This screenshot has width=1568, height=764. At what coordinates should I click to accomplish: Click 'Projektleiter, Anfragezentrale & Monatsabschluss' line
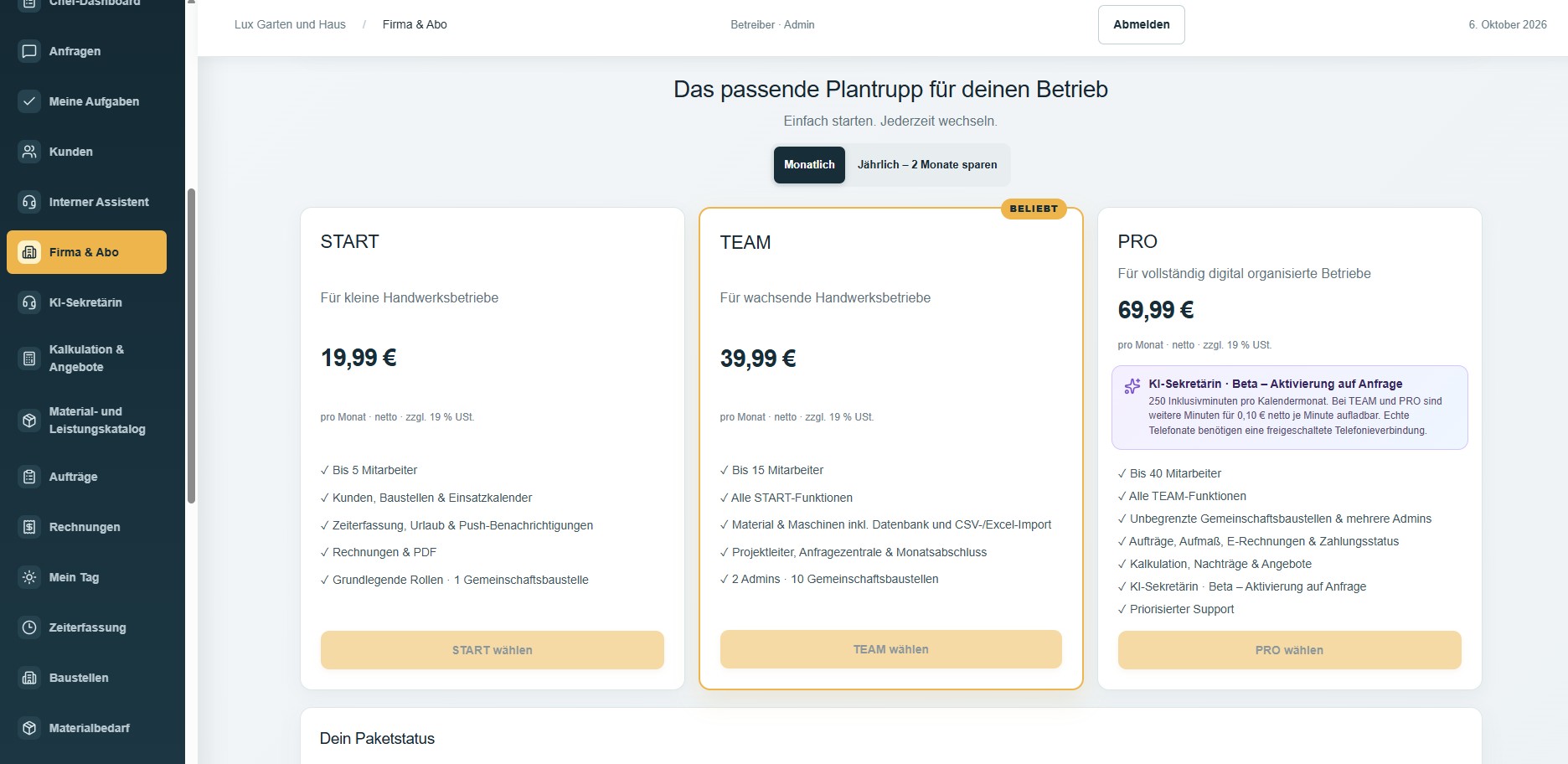[x=854, y=552]
